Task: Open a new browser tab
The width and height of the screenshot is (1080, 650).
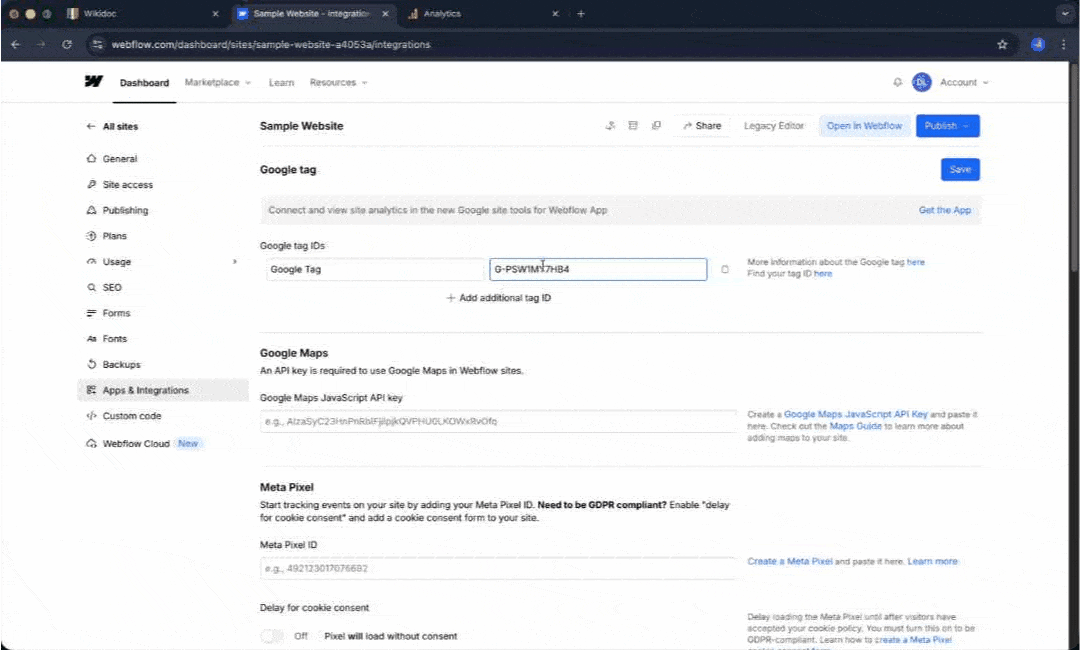Action: tap(581, 13)
